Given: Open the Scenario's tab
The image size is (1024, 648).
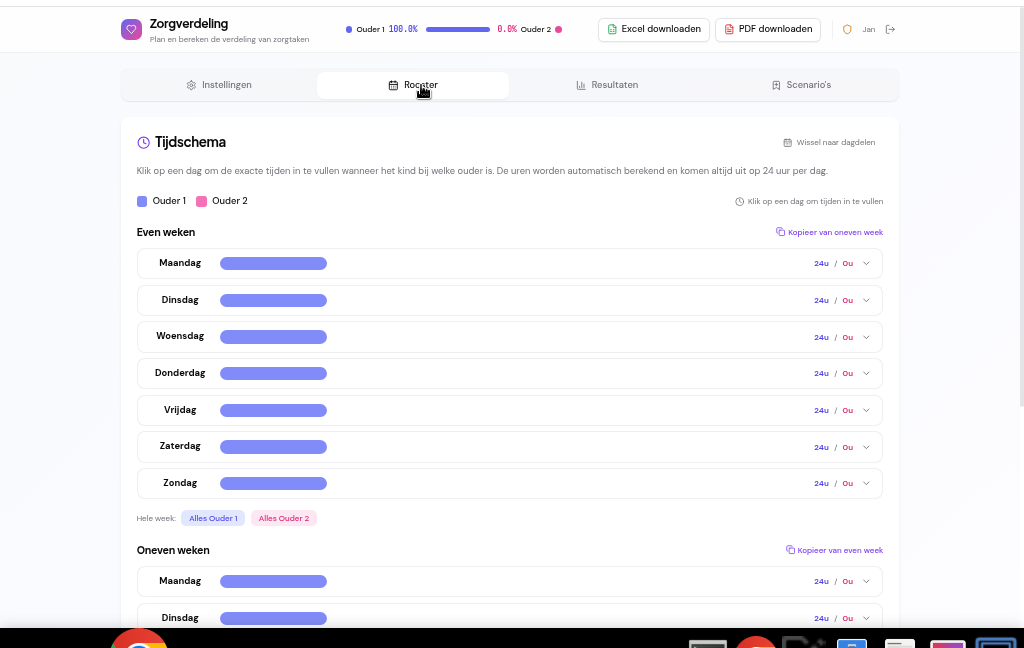Looking at the screenshot, I should [x=800, y=85].
